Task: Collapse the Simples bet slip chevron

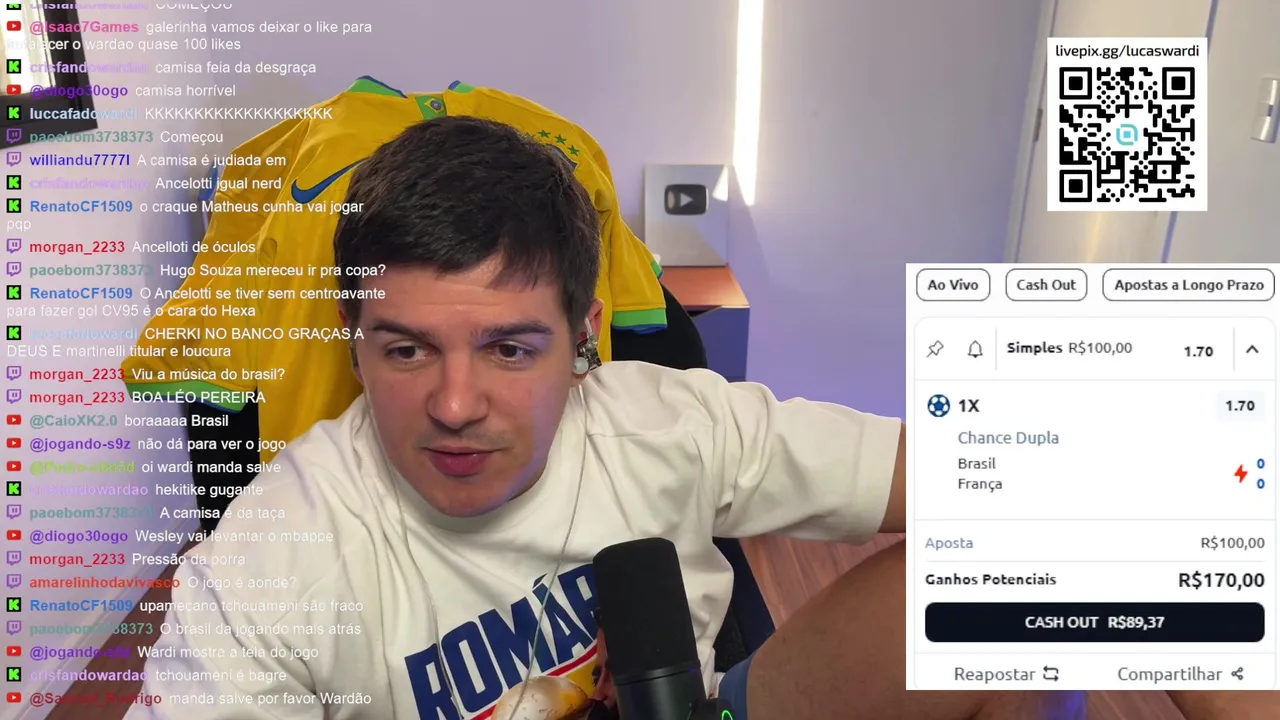Action: pyautogui.click(x=1252, y=350)
